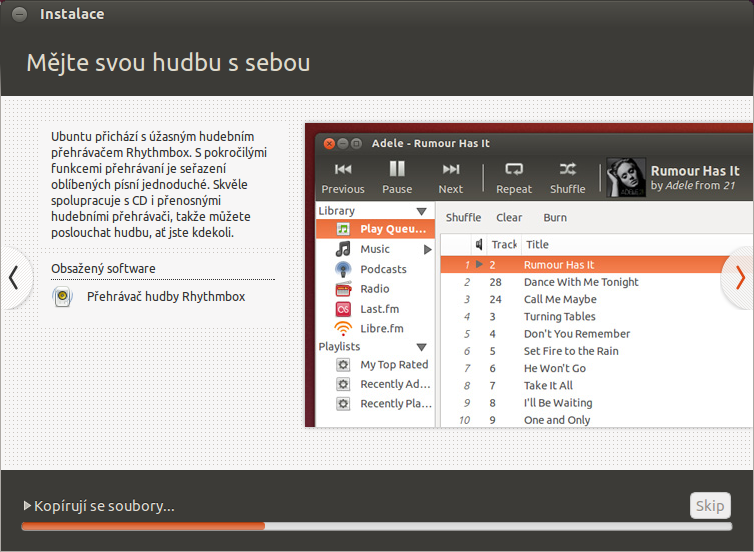
Task: Click the Next track icon
Action: [451, 169]
